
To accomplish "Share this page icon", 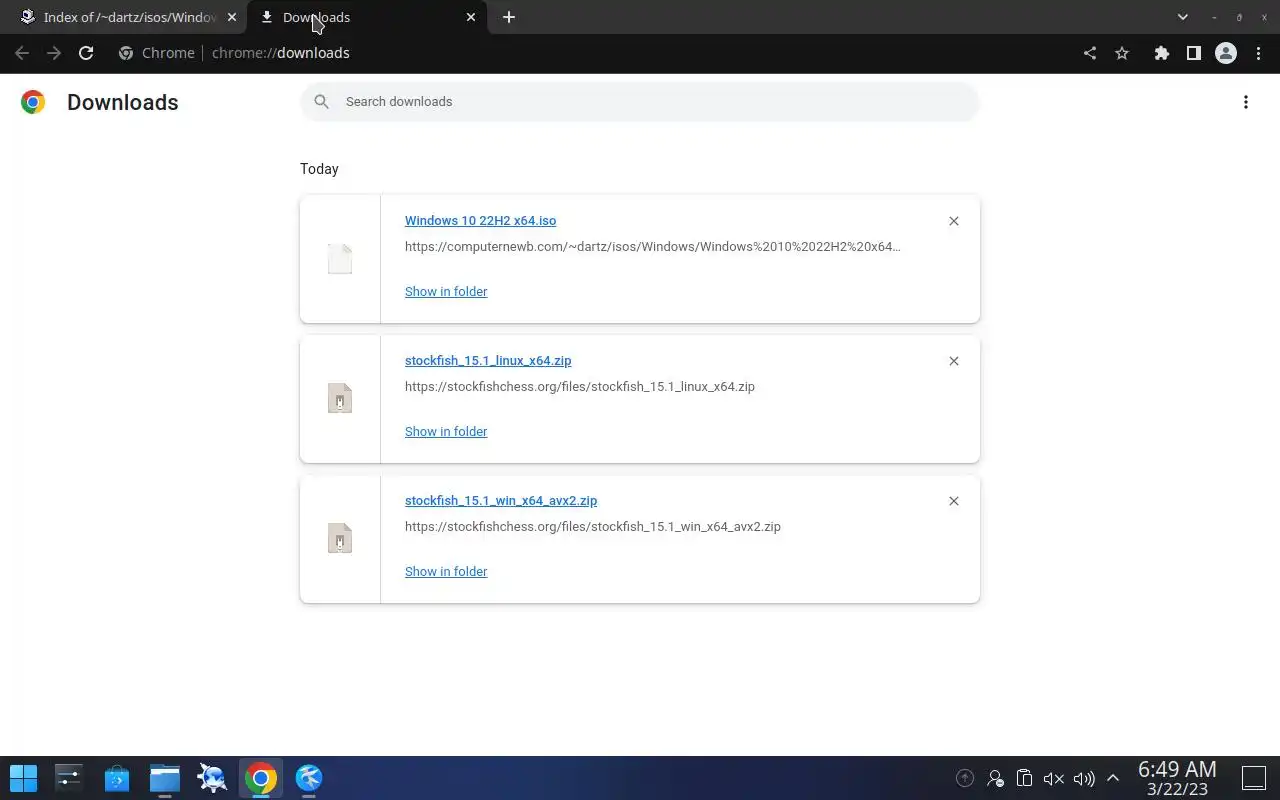I will 1090,53.
